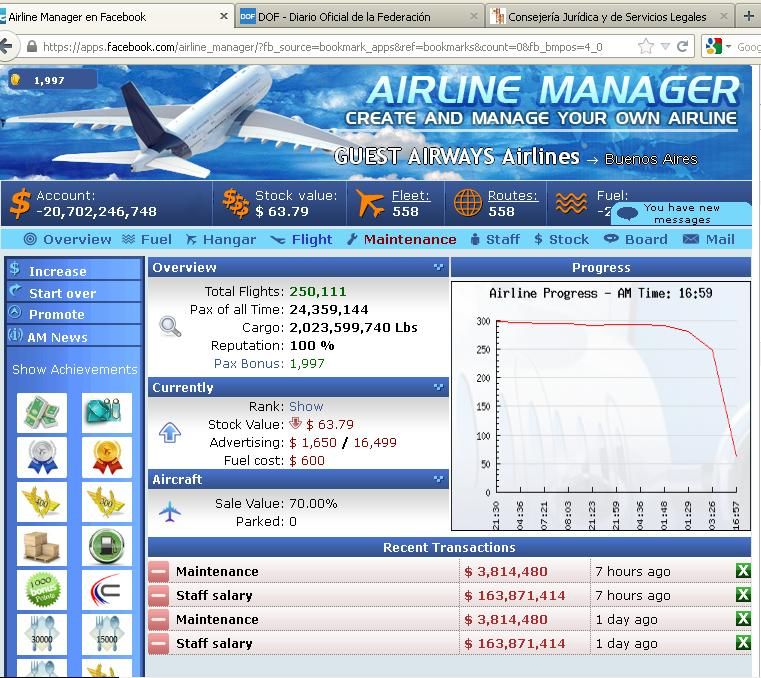Collapse the Maintenance 1 day ago minus button
Viewport: 761px width, 678px height.
pos(158,620)
